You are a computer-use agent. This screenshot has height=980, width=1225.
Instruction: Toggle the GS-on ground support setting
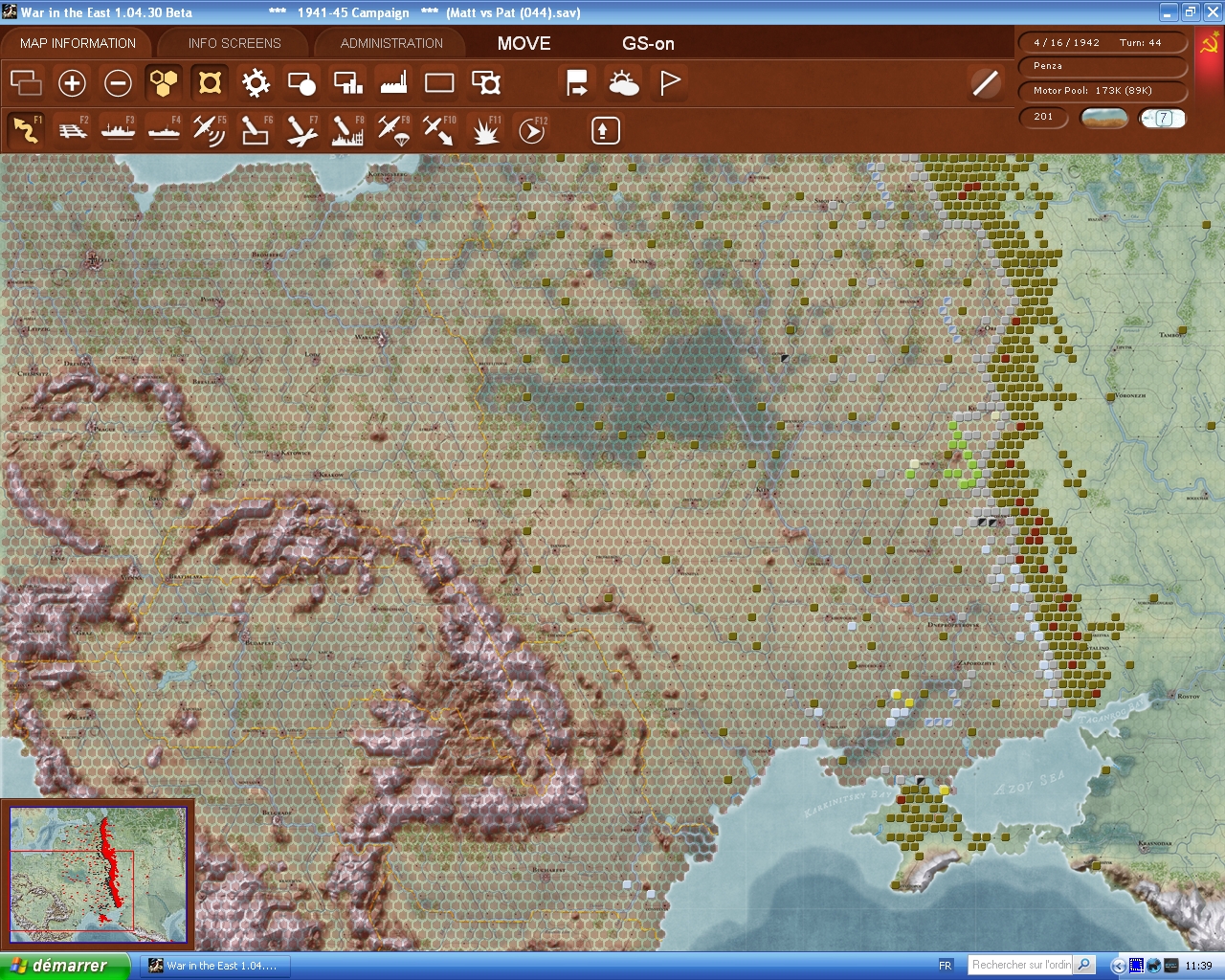(x=648, y=43)
